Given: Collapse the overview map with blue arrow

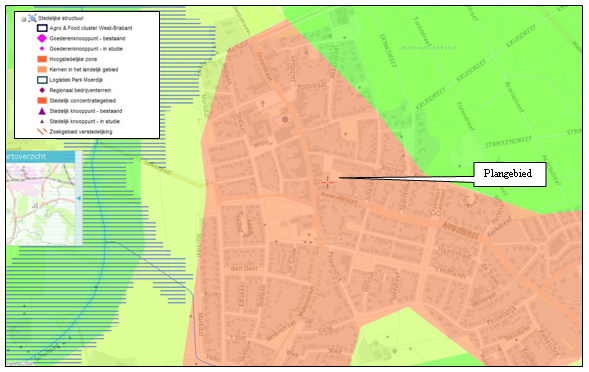Looking at the screenshot, I should [x=79, y=198].
